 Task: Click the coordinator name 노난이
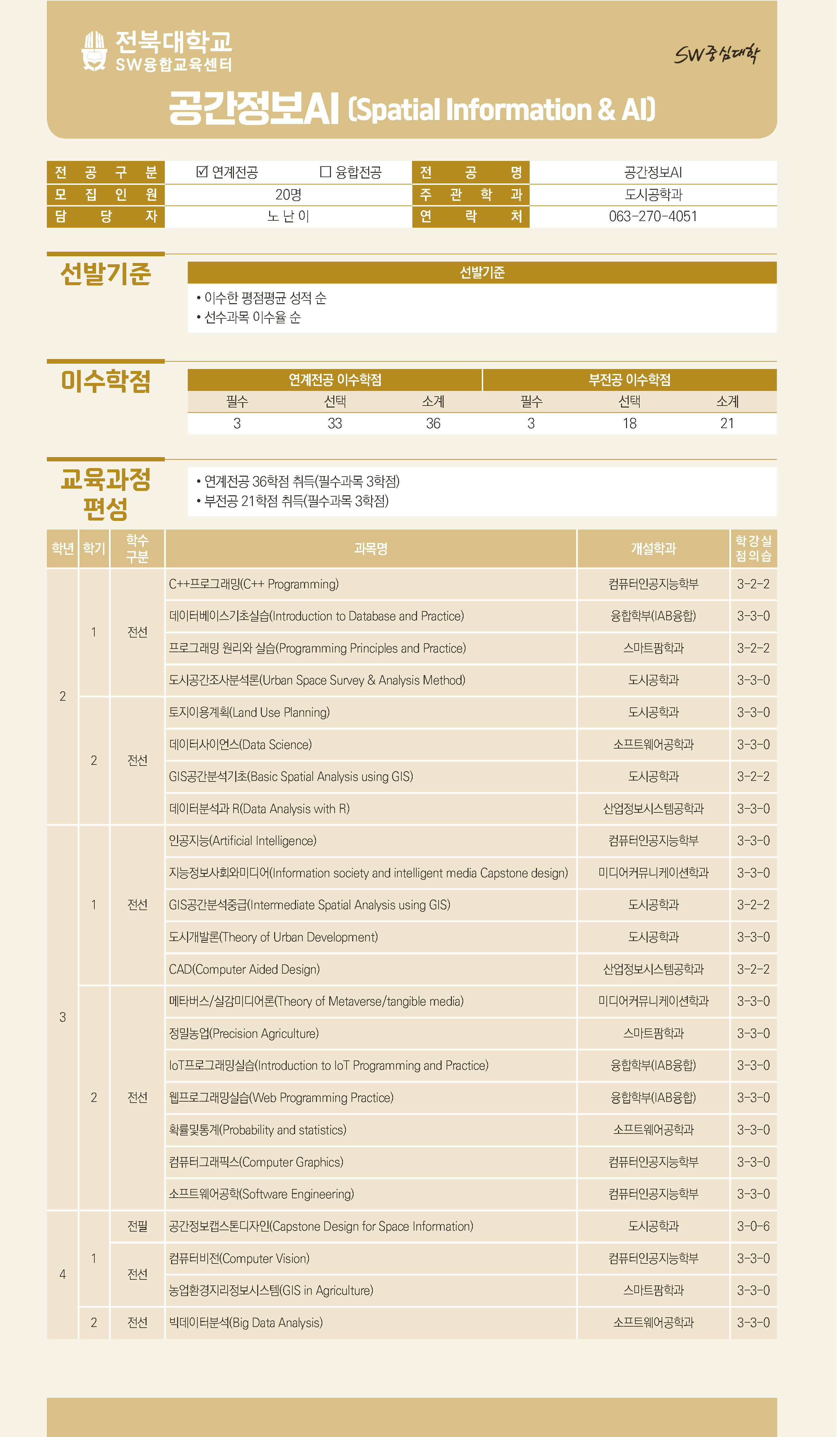(x=289, y=217)
